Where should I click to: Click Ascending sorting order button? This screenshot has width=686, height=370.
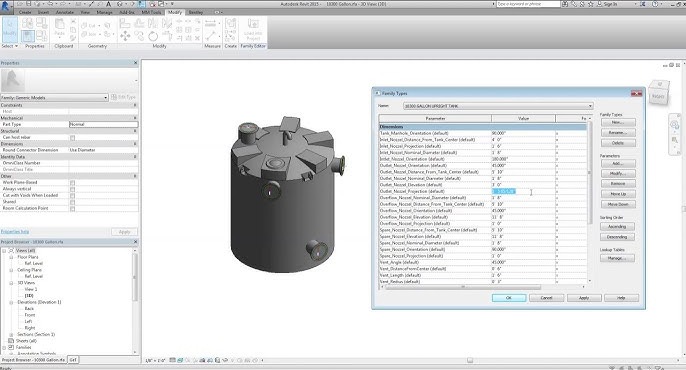pyautogui.click(x=618, y=227)
